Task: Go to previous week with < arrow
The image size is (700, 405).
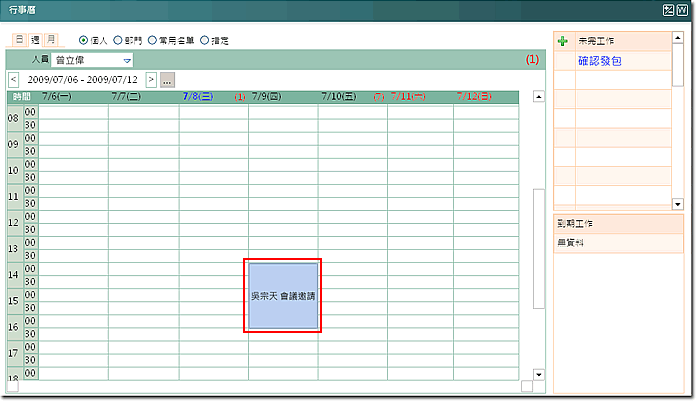Action: 13,79
